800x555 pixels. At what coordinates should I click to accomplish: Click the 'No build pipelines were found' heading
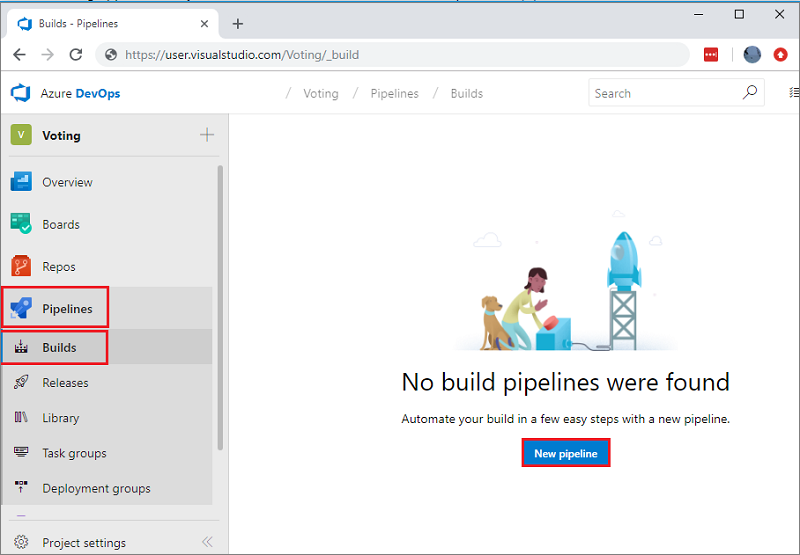point(565,382)
